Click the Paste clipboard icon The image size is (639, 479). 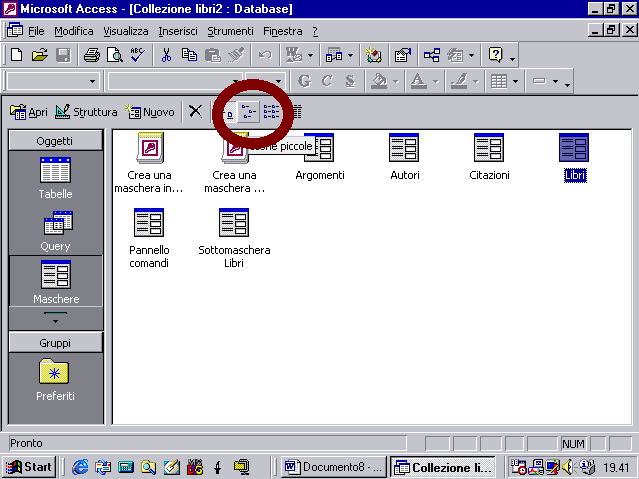click(212, 55)
